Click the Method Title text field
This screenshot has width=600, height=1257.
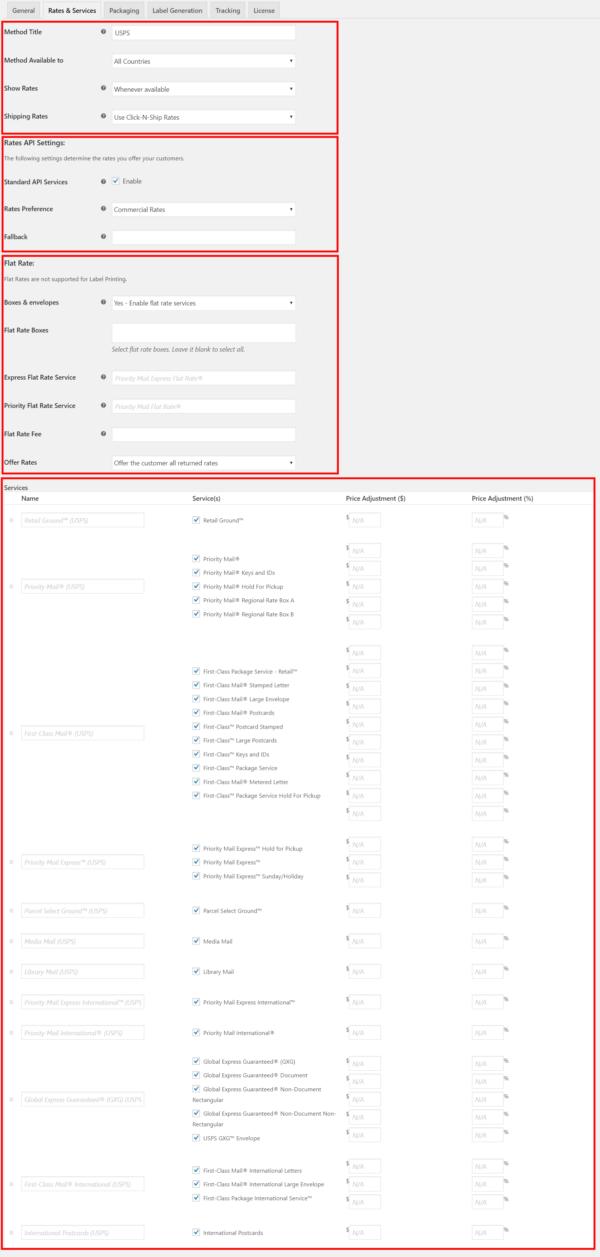click(x=203, y=33)
